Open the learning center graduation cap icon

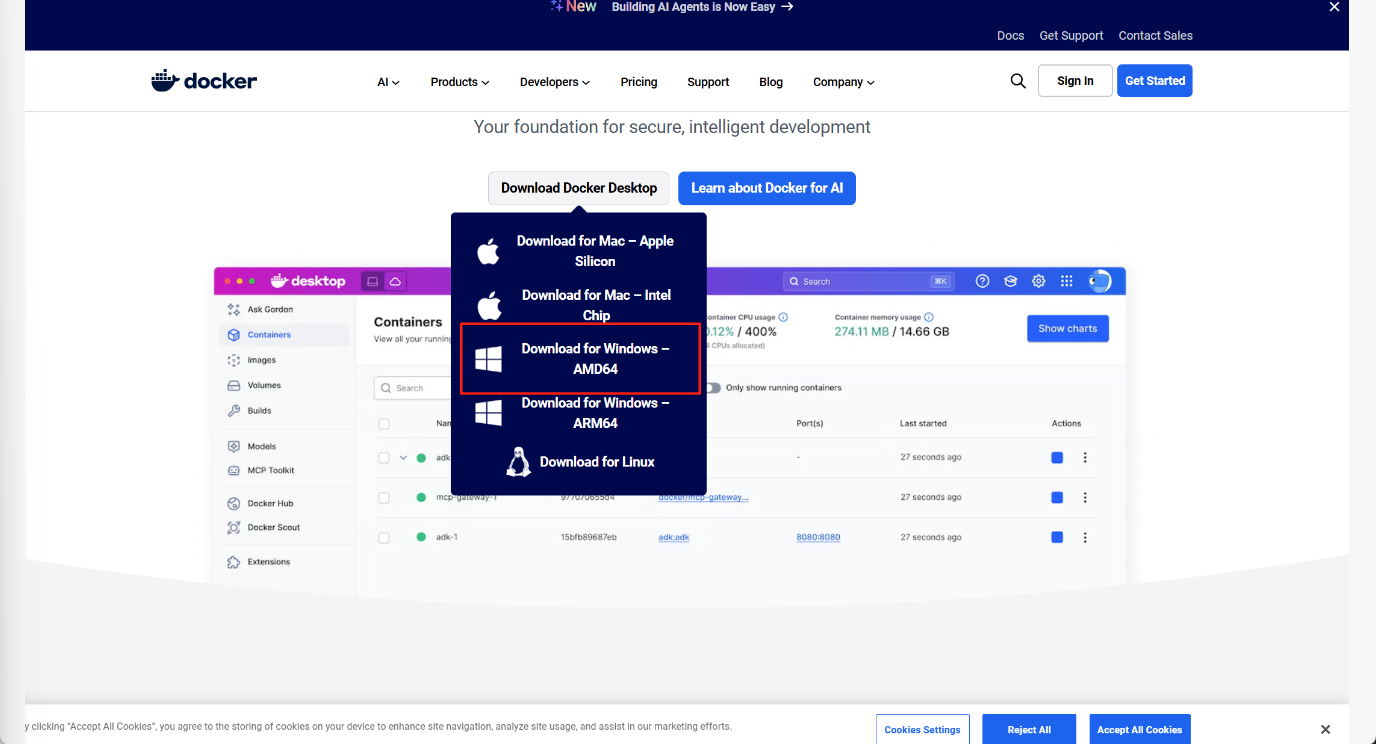pos(1011,281)
